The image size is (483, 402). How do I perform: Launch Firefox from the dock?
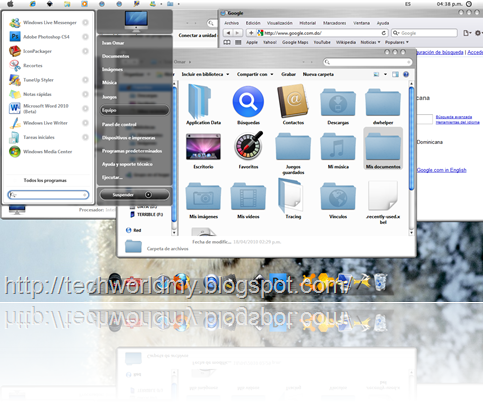181,282
